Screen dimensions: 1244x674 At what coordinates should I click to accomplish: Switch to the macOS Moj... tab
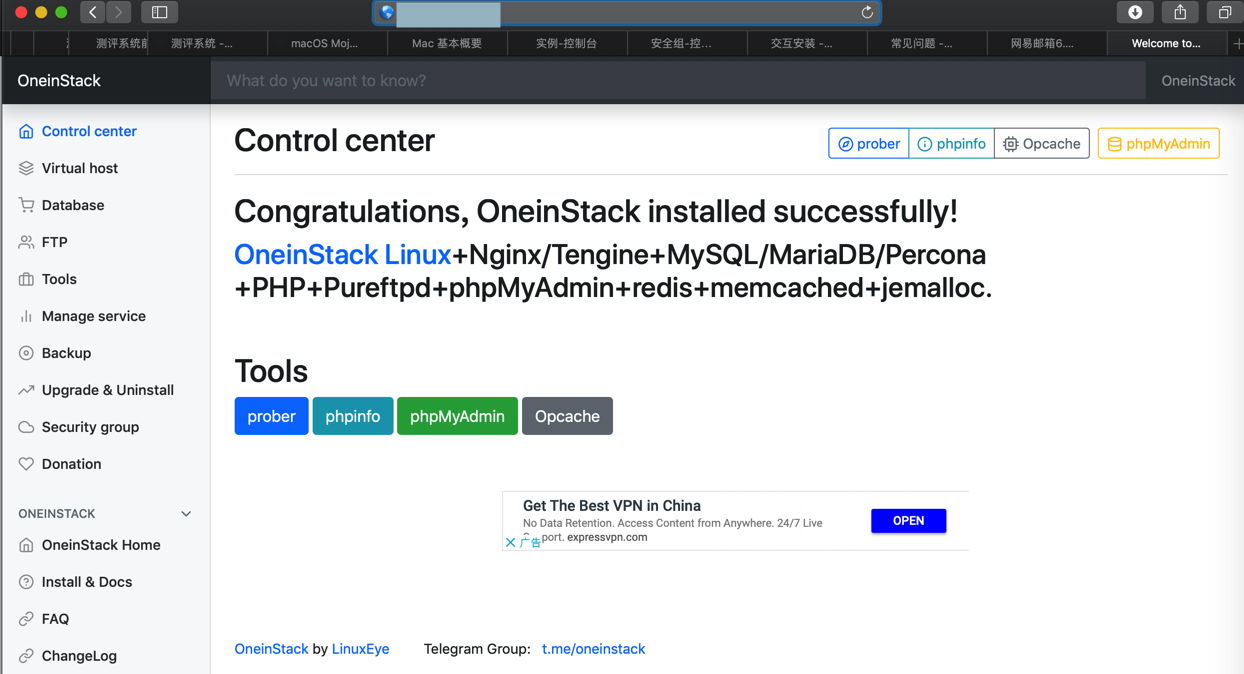tap(324, 43)
